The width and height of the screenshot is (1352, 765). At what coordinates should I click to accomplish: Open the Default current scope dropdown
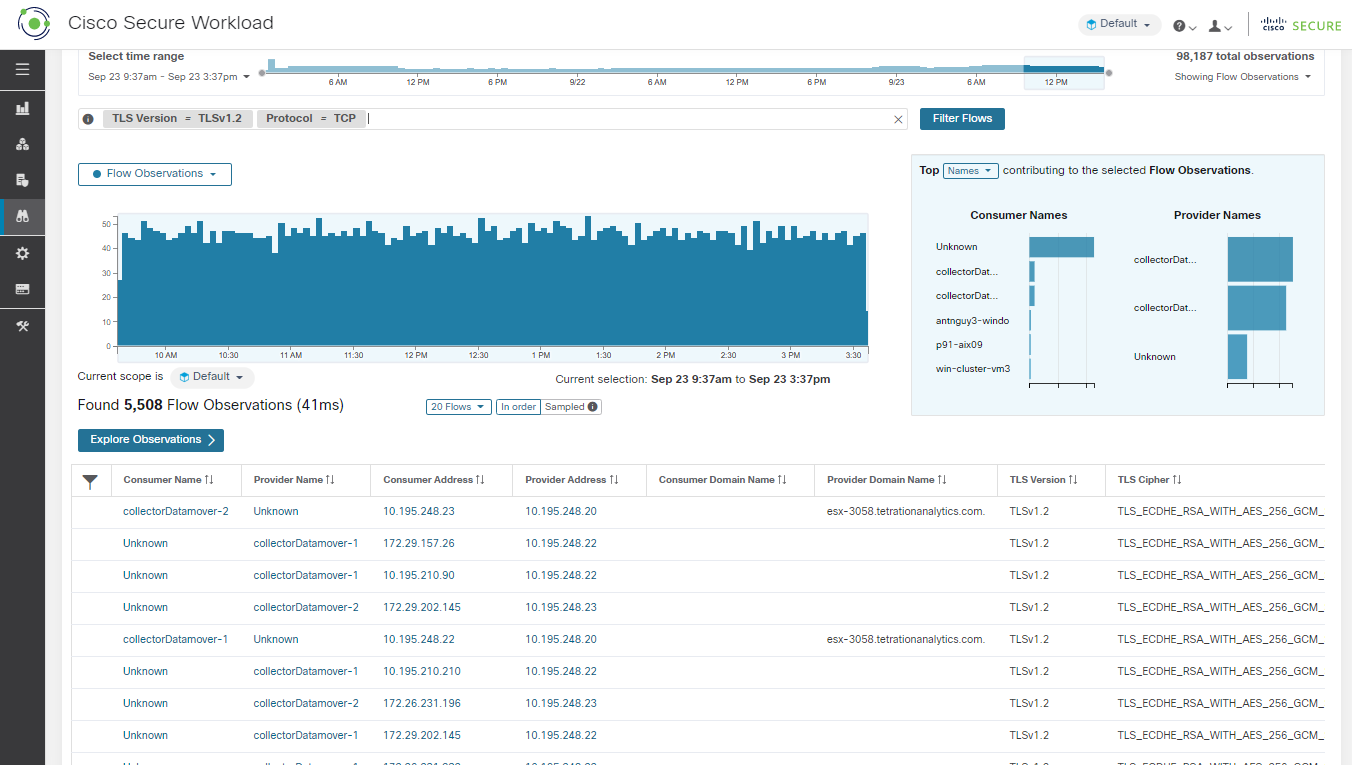coord(212,377)
